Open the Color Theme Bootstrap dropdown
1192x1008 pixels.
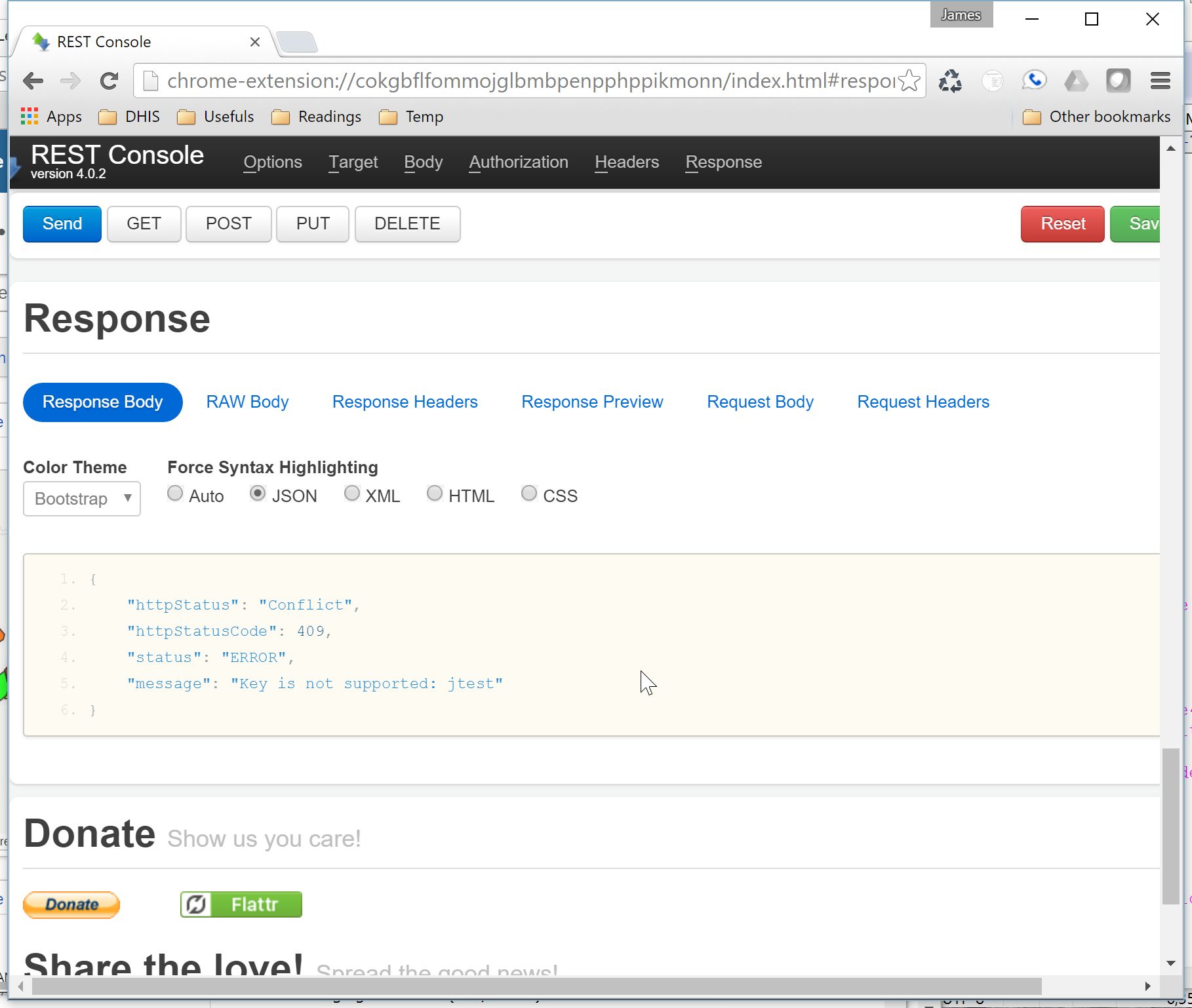click(x=82, y=499)
